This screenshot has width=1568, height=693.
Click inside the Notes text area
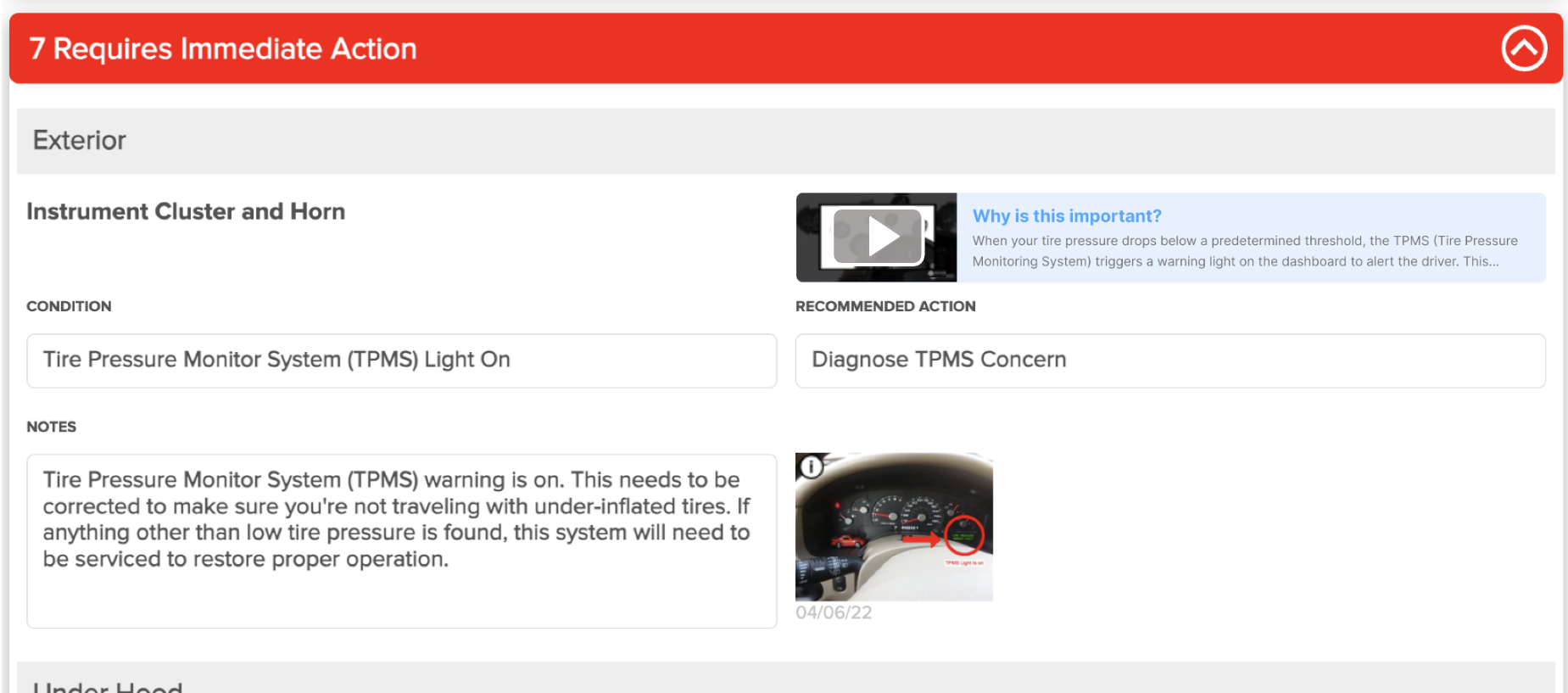401,541
